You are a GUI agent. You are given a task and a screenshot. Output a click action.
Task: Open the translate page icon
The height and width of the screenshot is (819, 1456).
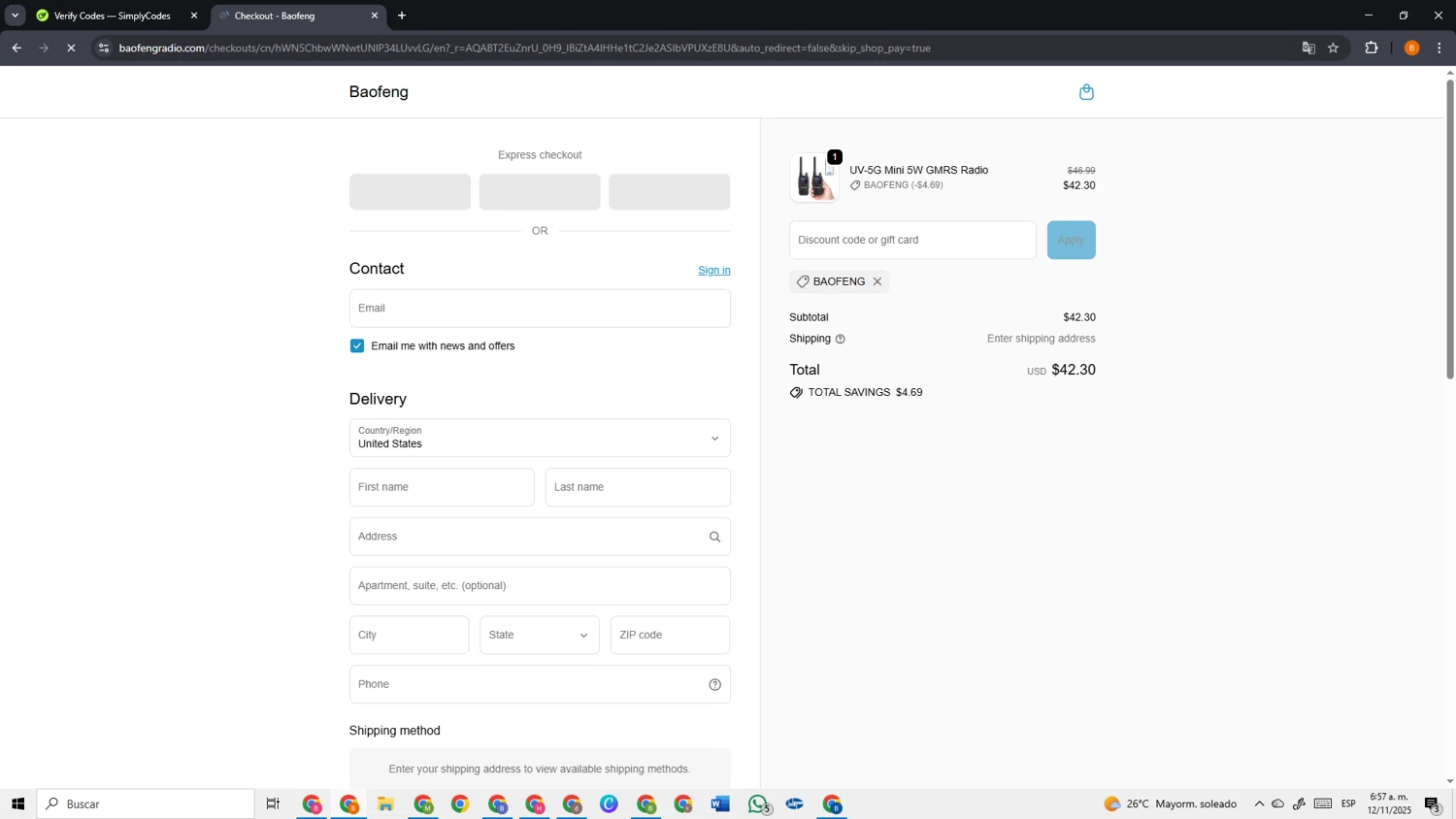(1307, 48)
